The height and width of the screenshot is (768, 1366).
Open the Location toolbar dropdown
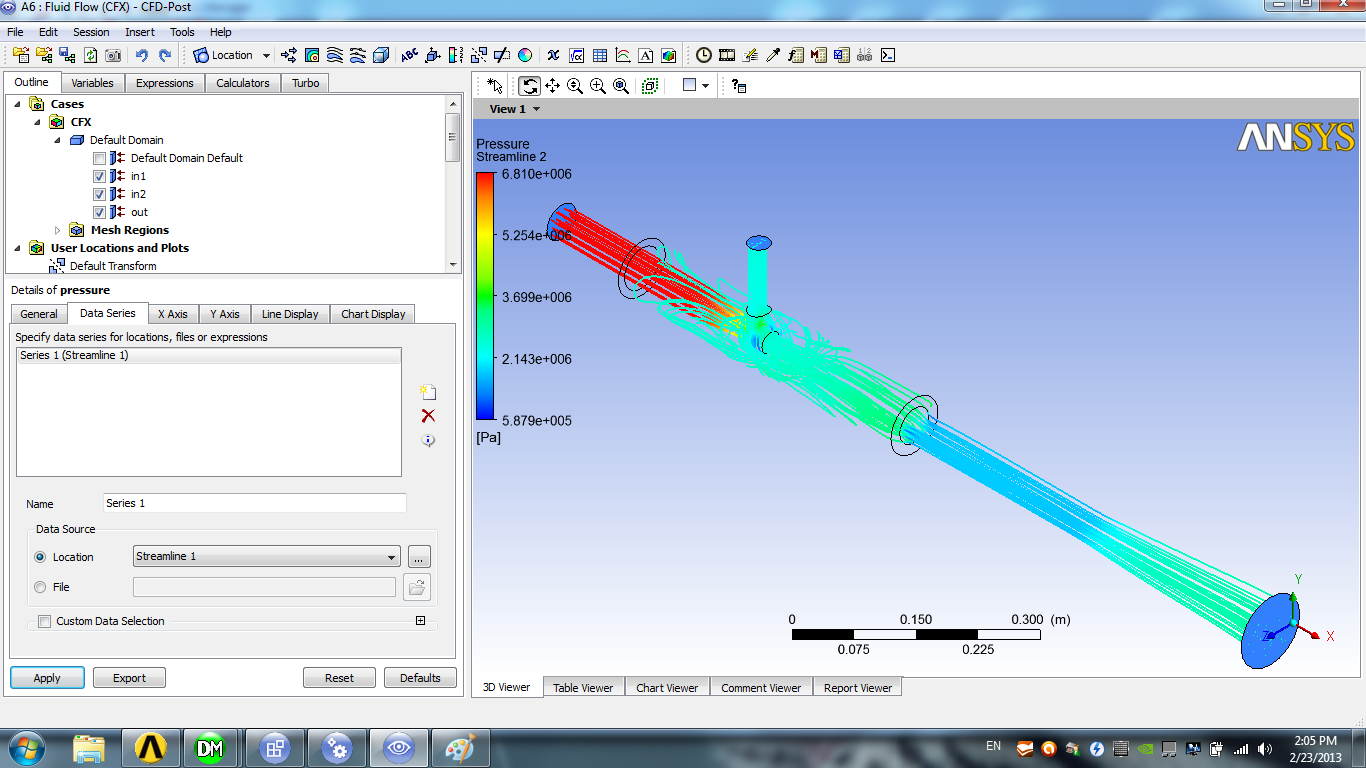266,55
